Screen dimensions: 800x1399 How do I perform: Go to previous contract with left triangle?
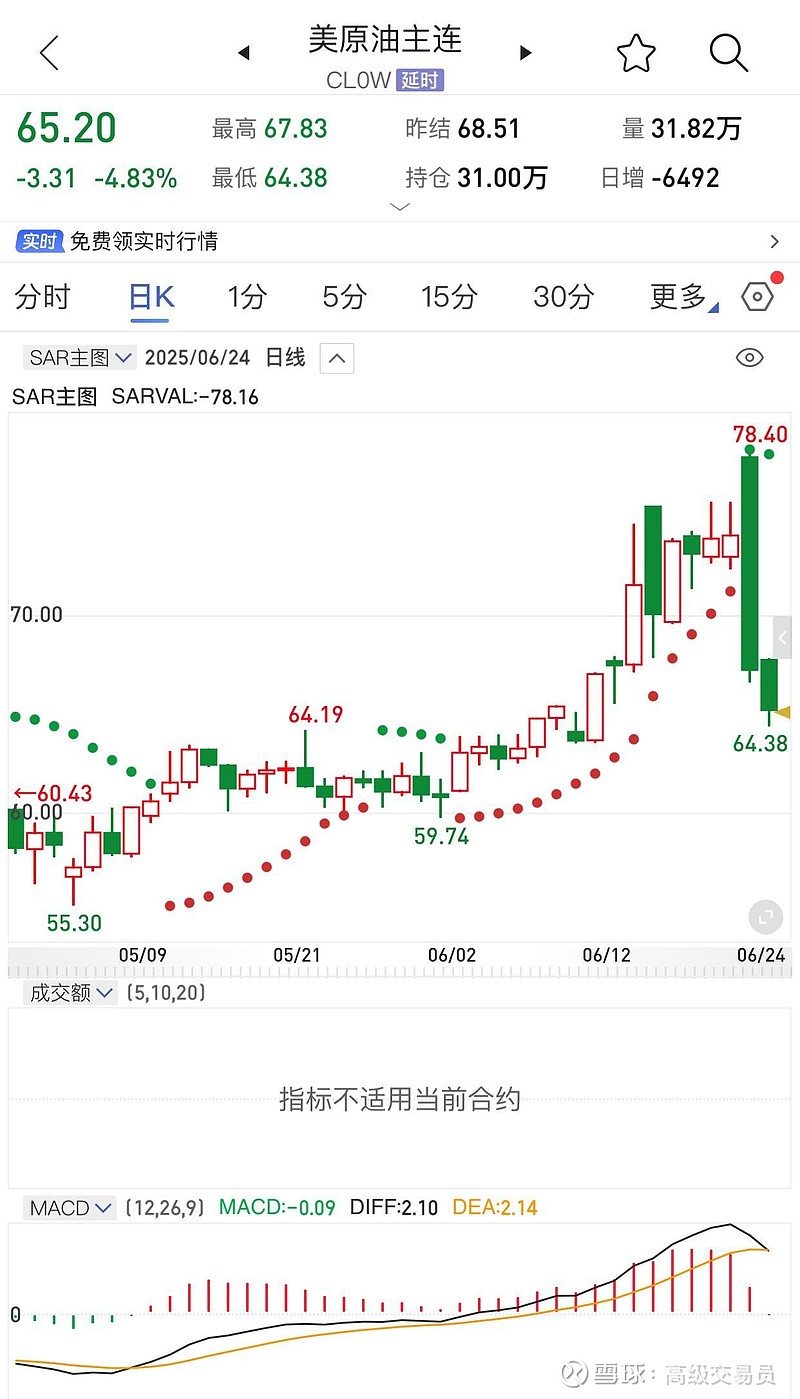tap(243, 53)
